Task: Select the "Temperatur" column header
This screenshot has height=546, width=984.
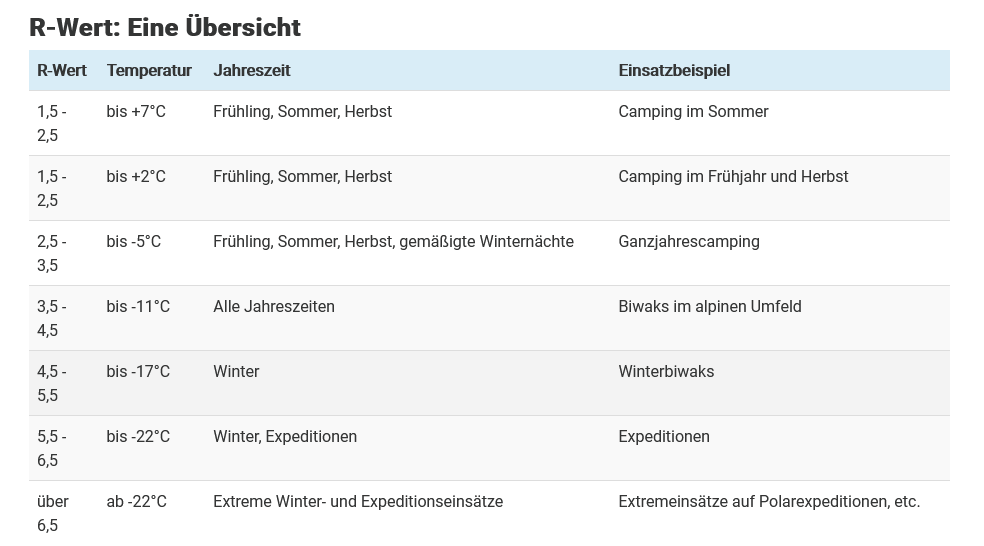Action: (x=149, y=70)
